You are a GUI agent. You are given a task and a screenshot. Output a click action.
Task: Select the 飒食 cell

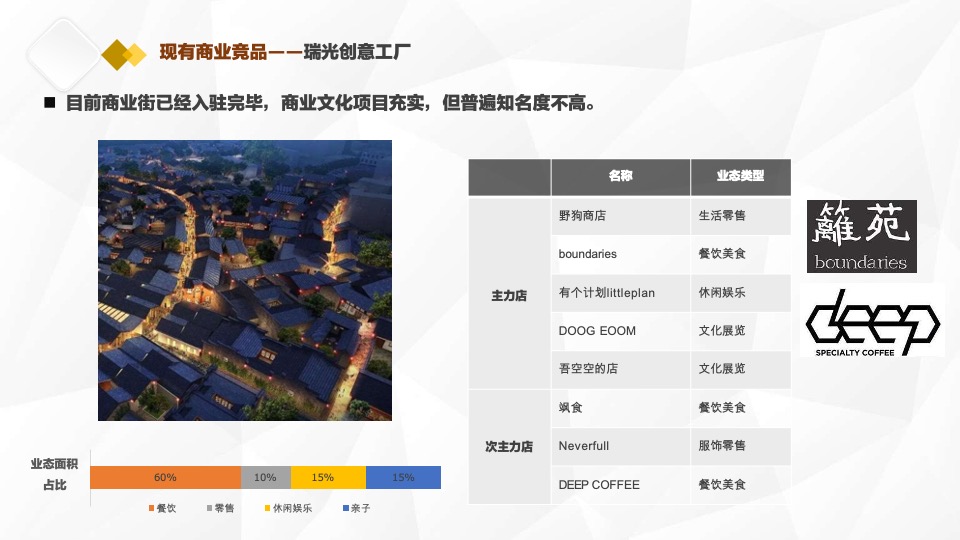coord(621,408)
